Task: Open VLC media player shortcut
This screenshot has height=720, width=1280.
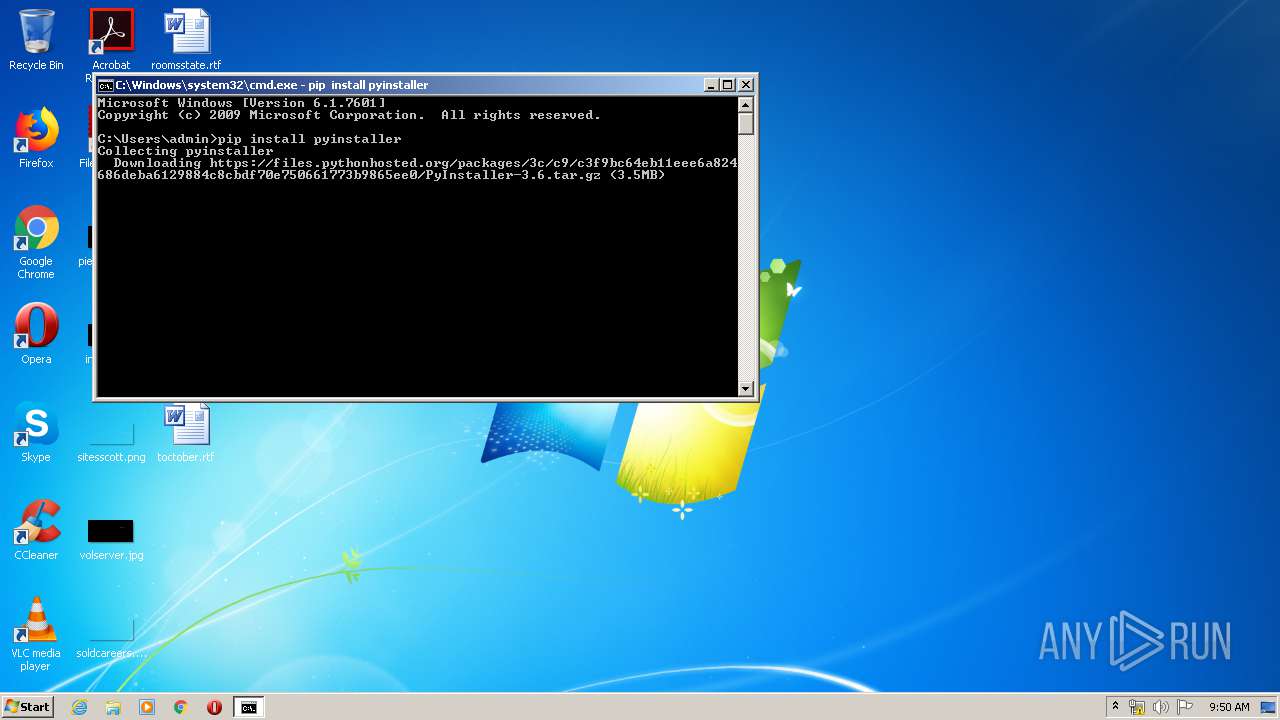Action: 36,634
